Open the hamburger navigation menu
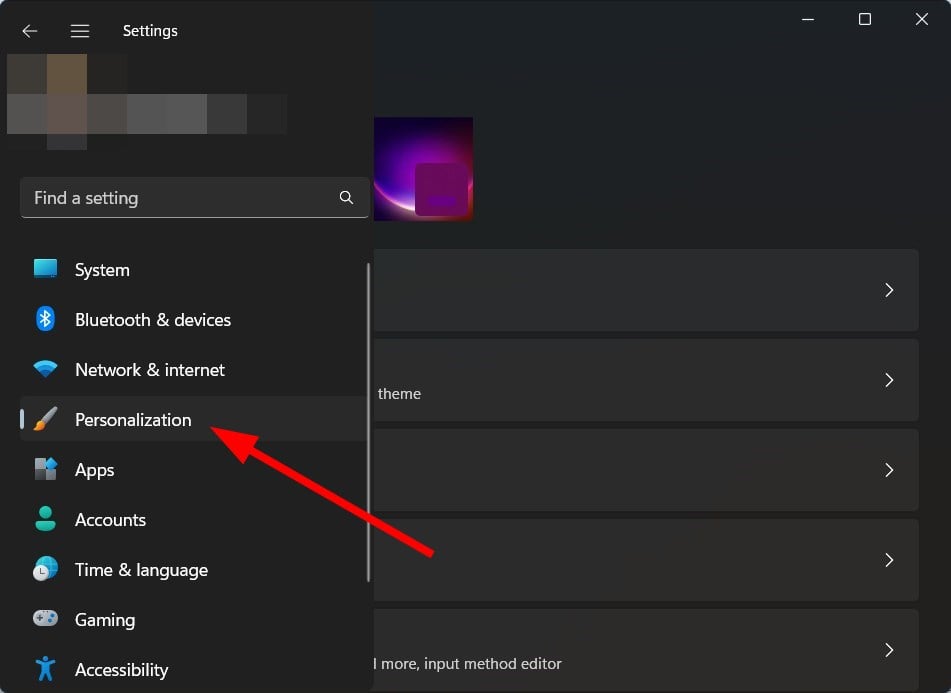The width and height of the screenshot is (951, 693). point(79,31)
